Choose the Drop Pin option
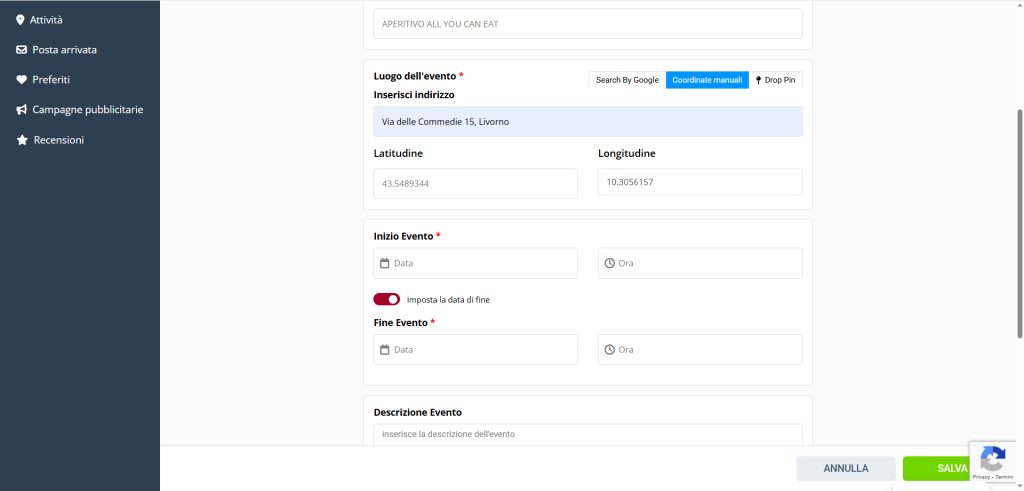Image resolution: width=1024 pixels, height=491 pixels. (x=776, y=80)
